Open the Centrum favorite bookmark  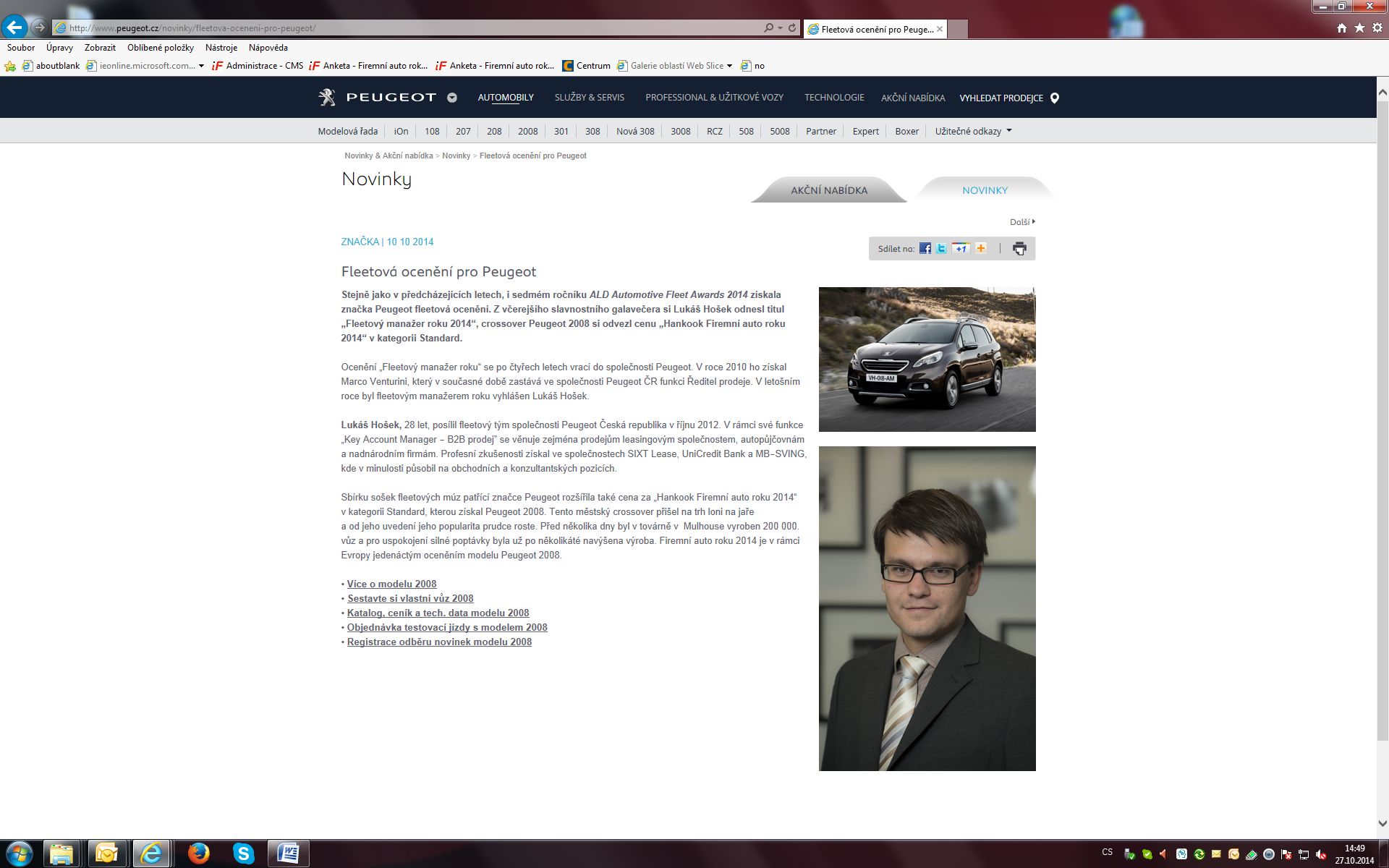(587, 66)
